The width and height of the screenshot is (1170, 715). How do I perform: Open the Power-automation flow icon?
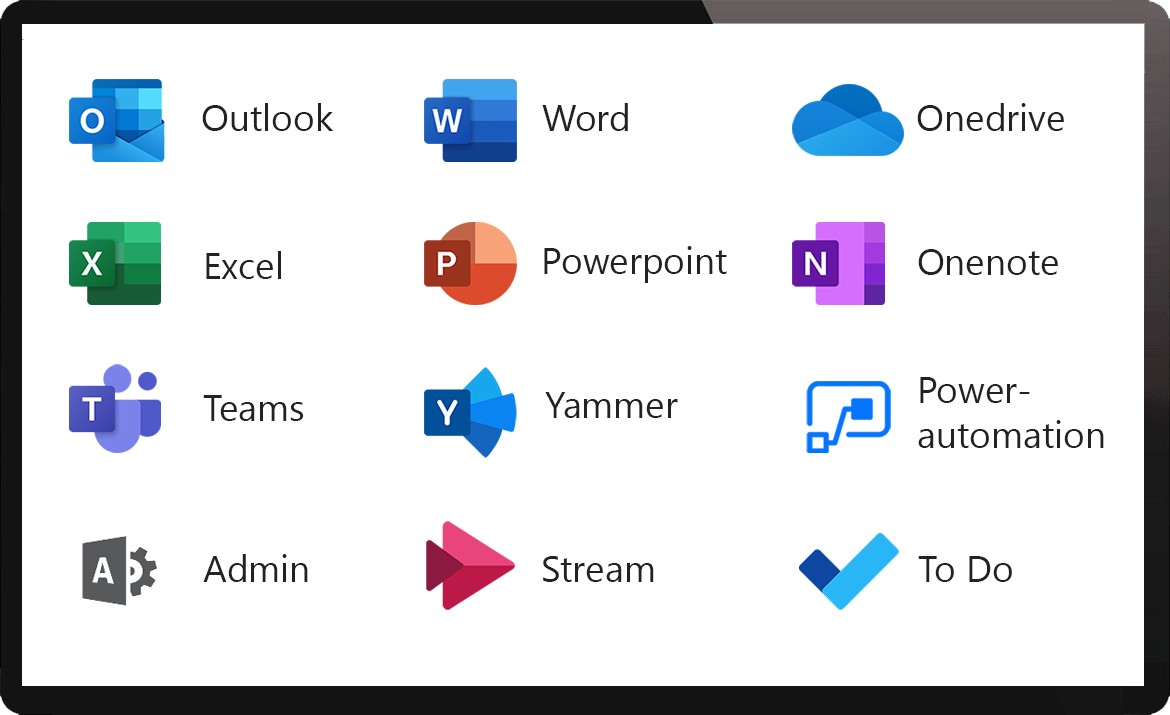(845, 414)
